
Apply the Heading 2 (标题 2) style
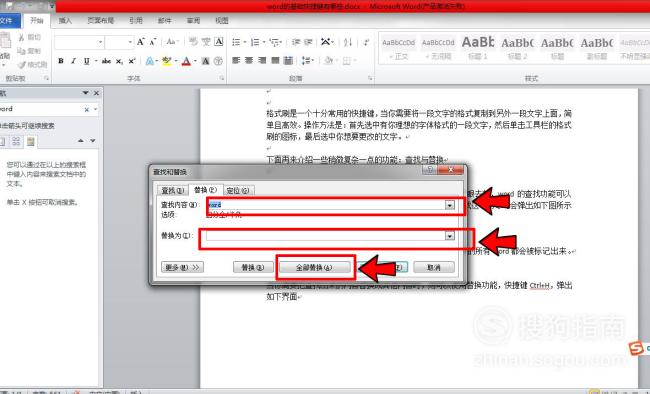click(x=517, y=48)
